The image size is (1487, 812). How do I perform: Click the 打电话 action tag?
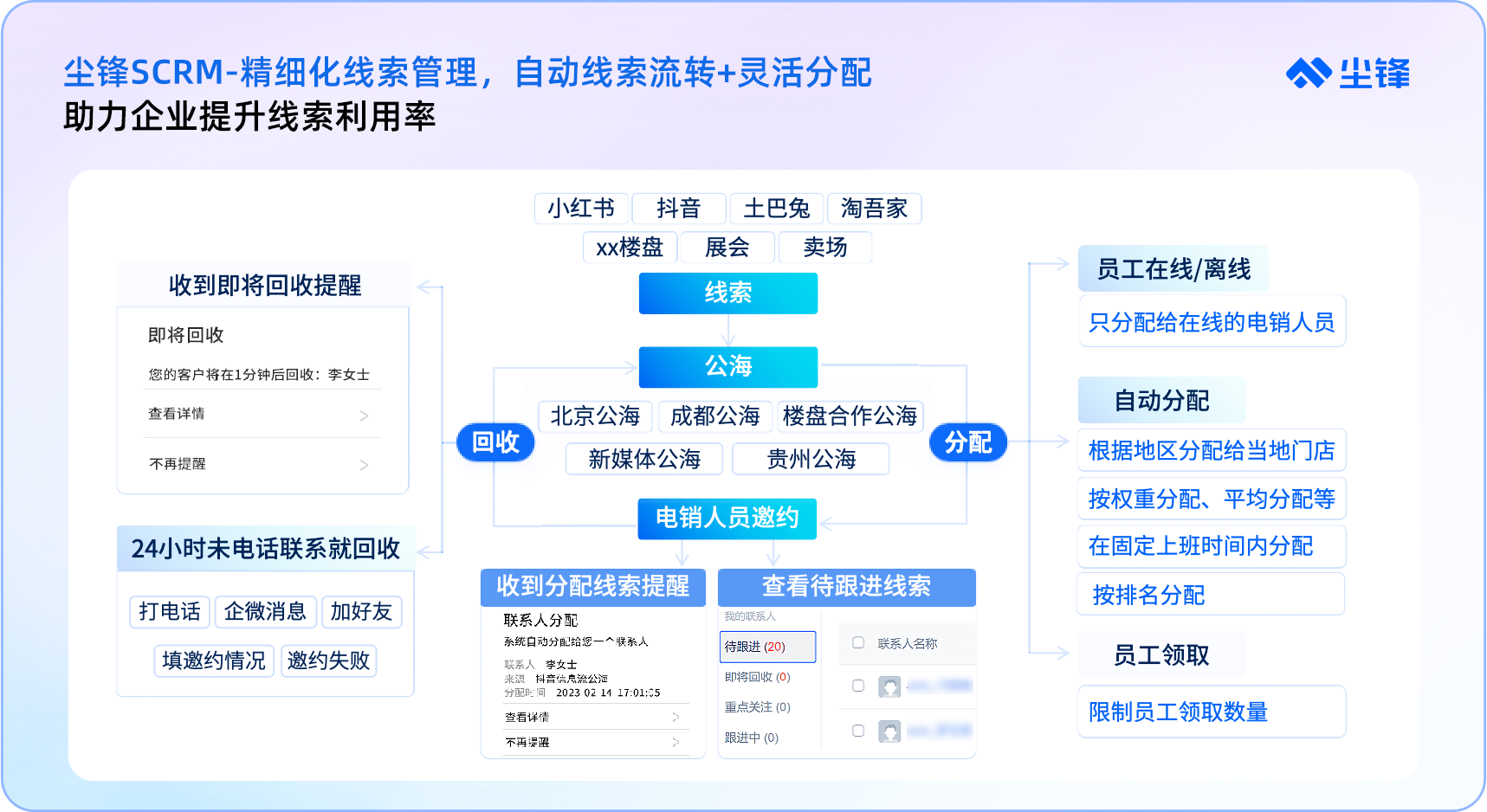coord(170,612)
